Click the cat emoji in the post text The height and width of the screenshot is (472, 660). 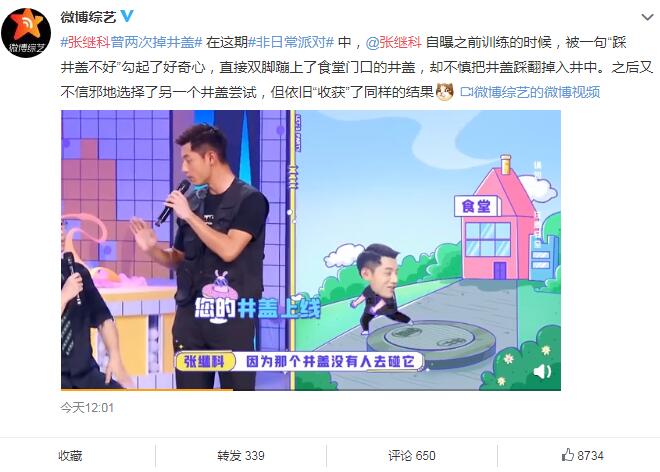coord(445,92)
